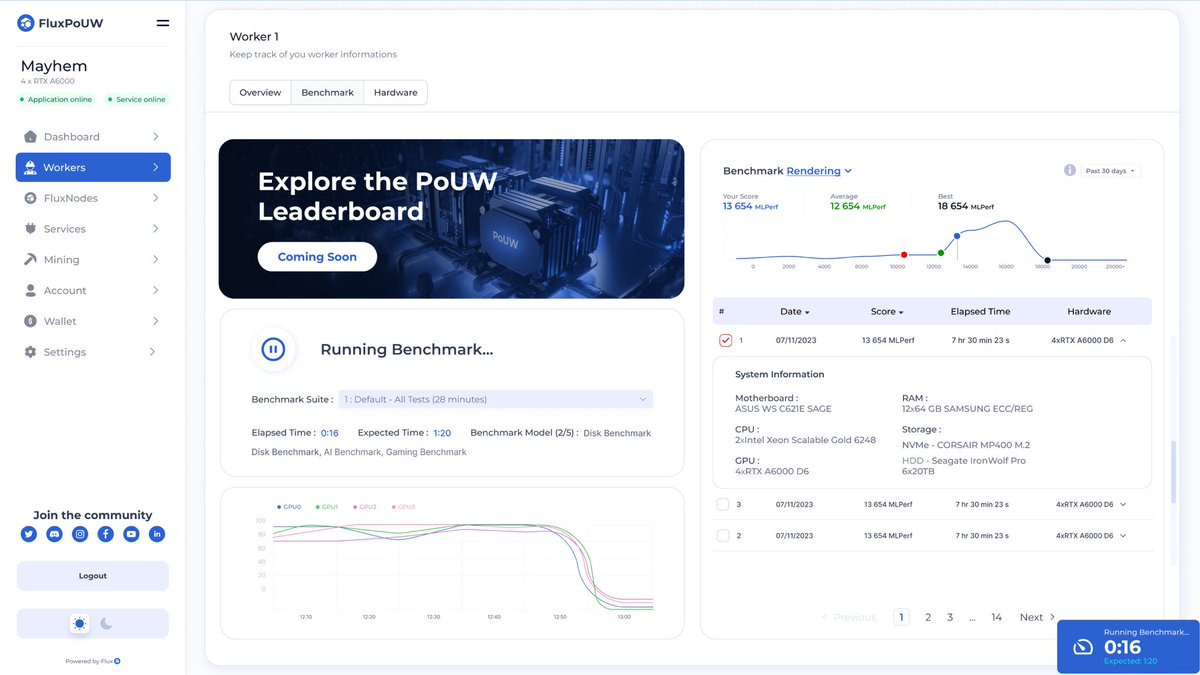1200x675 pixels.
Task: Check the checkbox for benchmark row 3
Action: click(723, 504)
